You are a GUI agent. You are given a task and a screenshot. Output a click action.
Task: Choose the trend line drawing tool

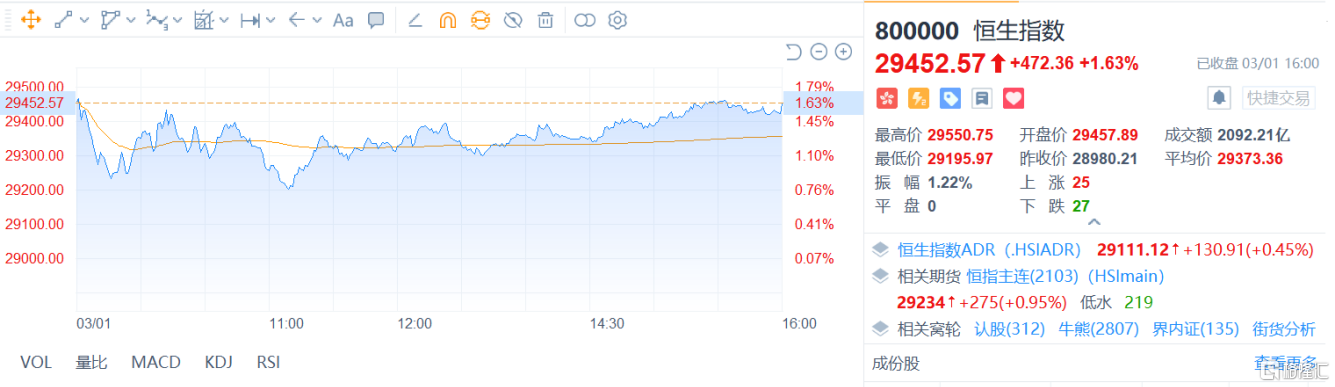[63, 19]
